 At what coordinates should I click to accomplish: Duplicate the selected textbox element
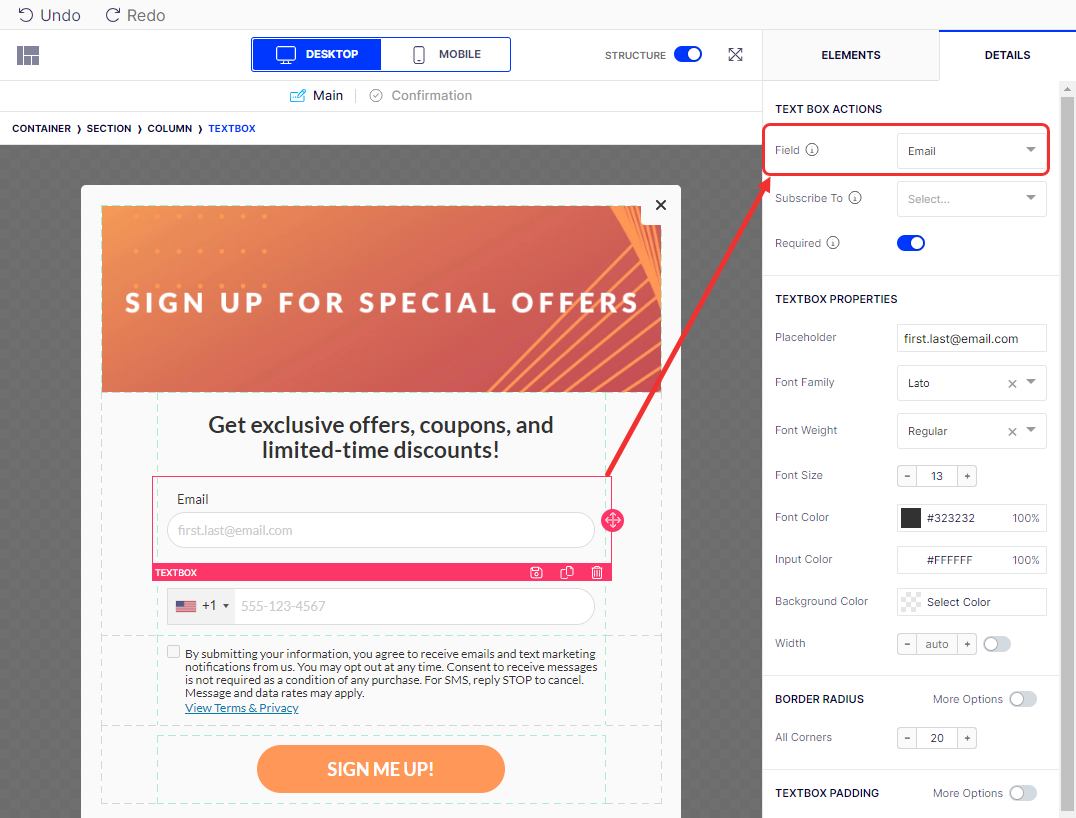(567, 572)
